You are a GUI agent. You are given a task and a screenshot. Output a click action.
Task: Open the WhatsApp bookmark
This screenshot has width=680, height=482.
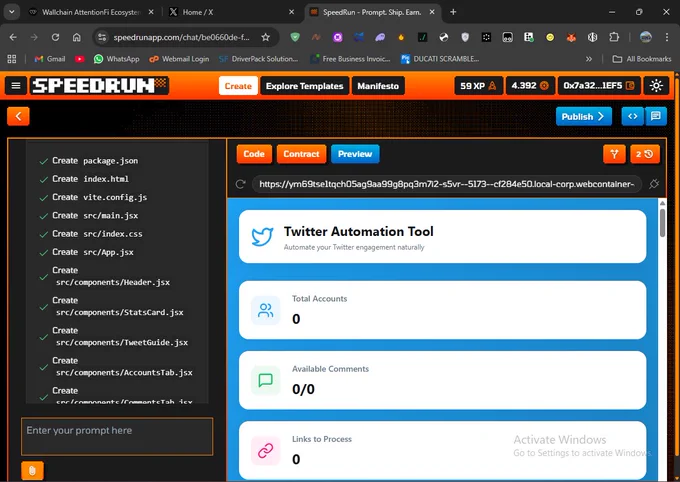coord(117,59)
